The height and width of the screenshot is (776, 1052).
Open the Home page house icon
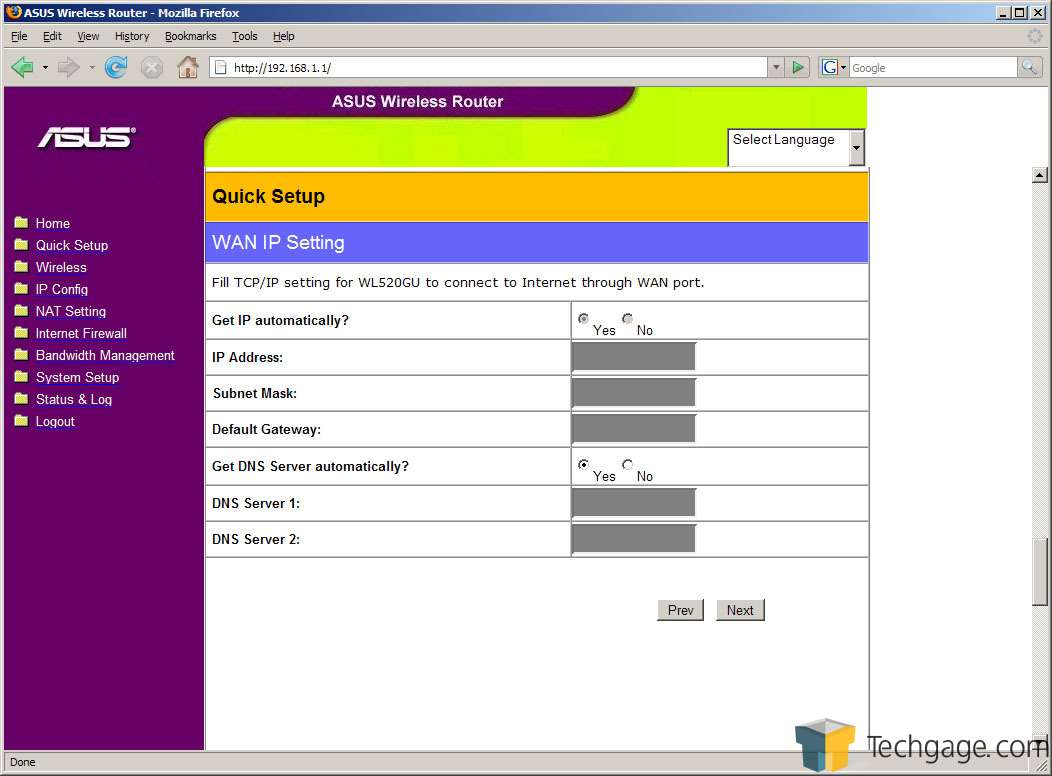(188, 67)
